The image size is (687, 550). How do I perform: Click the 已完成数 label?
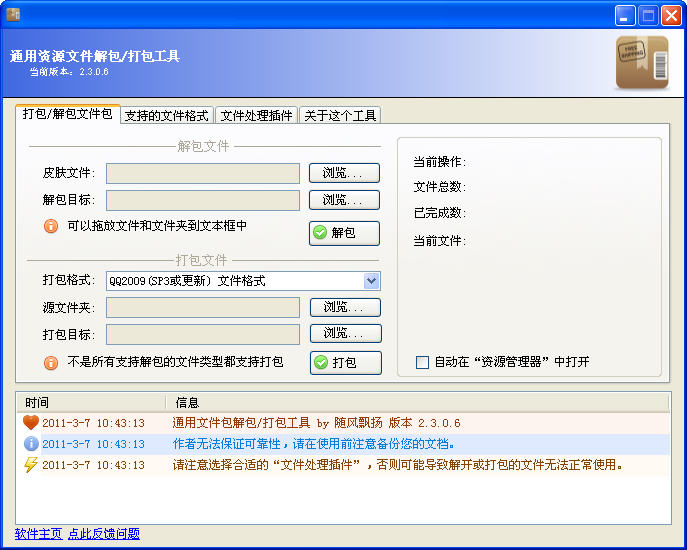pyautogui.click(x=439, y=213)
